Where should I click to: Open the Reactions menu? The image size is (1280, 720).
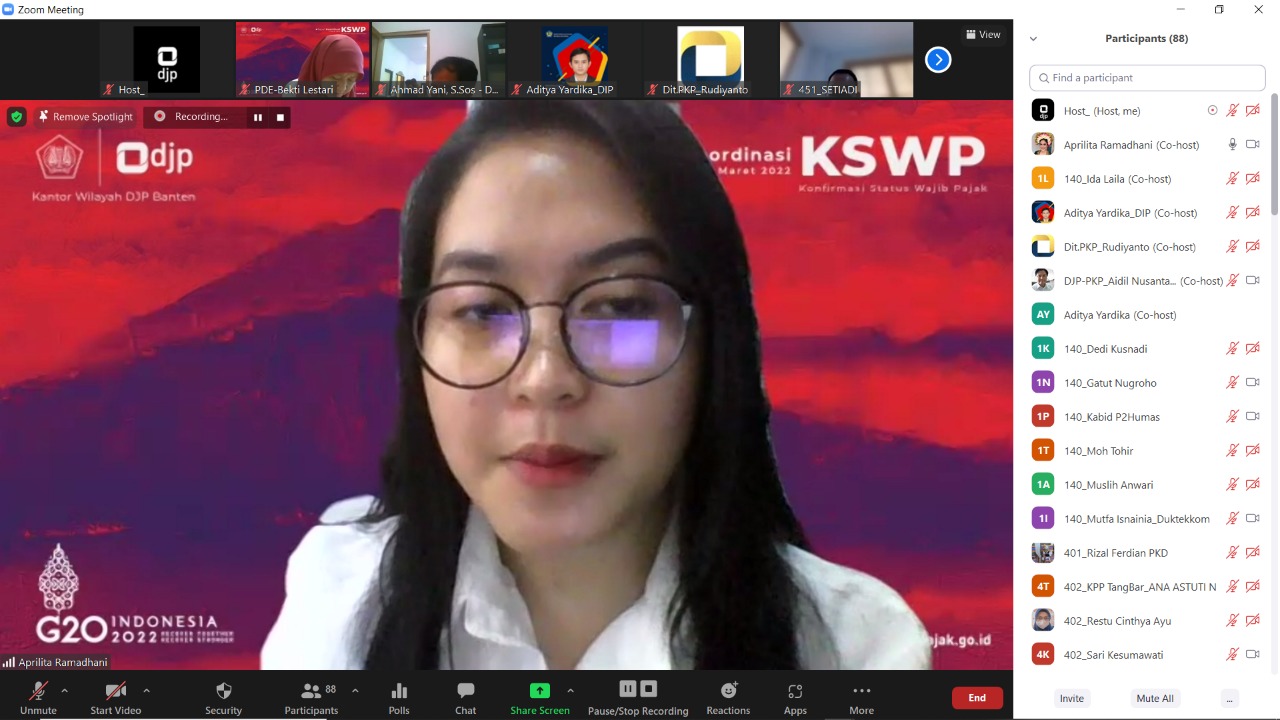tap(728, 696)
